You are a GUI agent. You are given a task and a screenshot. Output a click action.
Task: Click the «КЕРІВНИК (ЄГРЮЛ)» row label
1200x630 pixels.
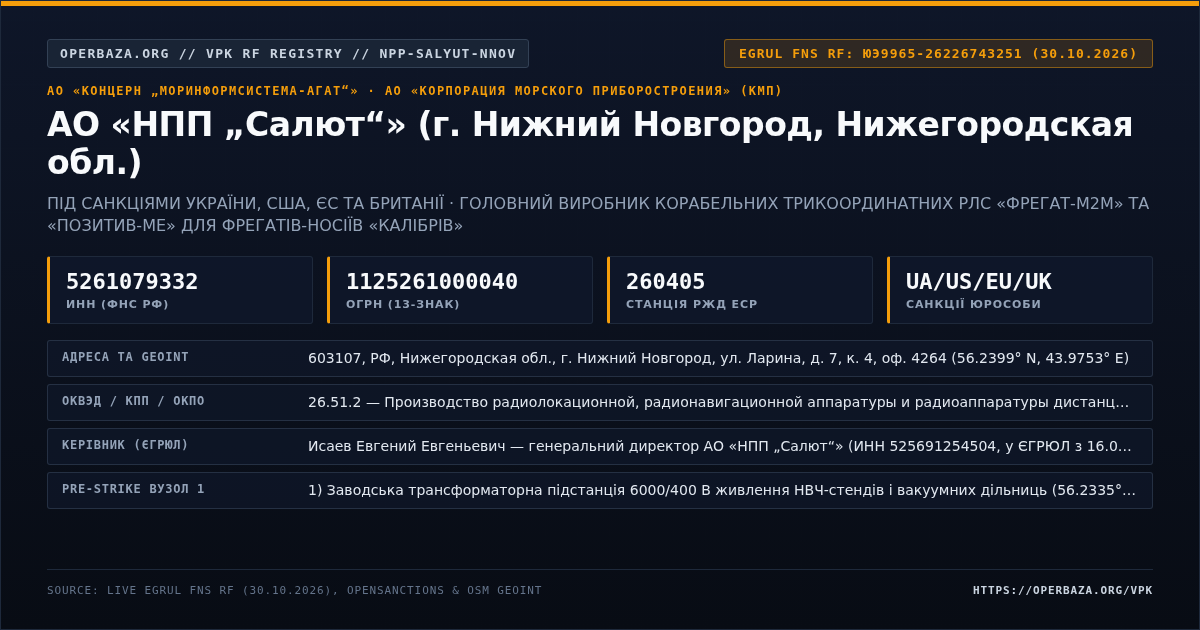pyautogui.click(x=125, y=445)
